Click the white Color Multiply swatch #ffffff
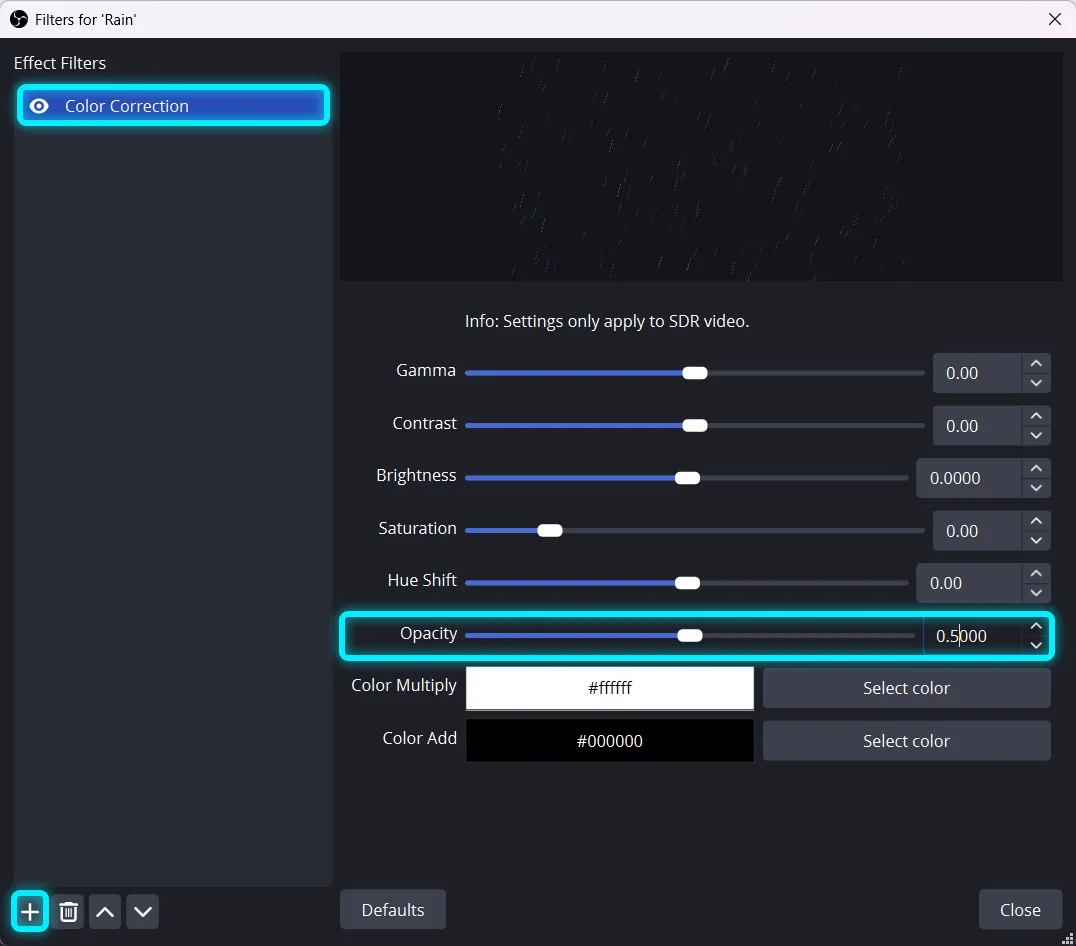This screenshot has width=1076, height=946. pyautogui.click(x=609, y=688)
